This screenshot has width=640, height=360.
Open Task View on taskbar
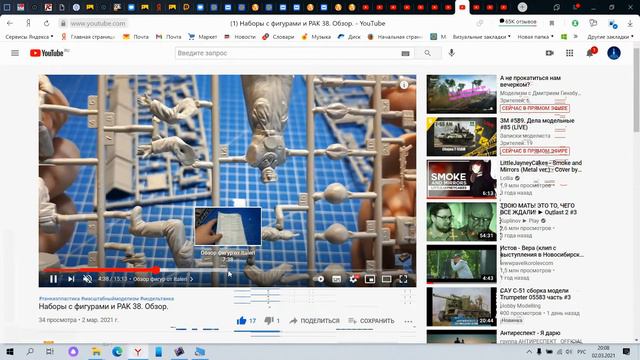(49, 351)
